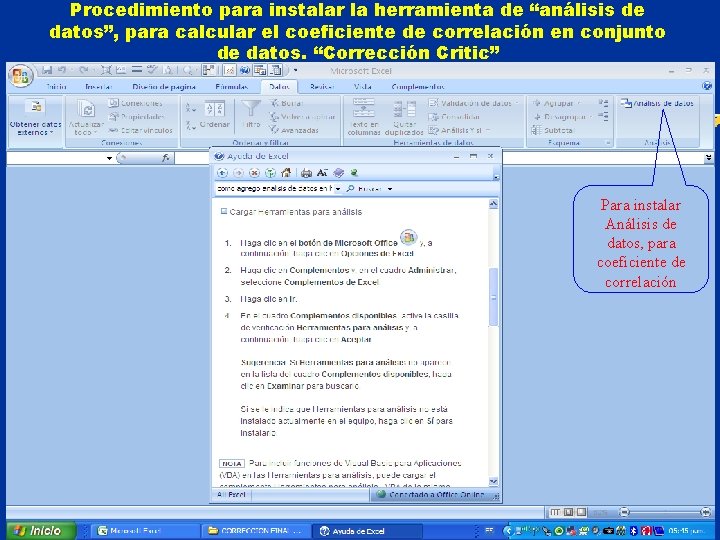Open the Esquema group dialog launcher
Viewport: 720px width, 540px height.
point(608,143)
